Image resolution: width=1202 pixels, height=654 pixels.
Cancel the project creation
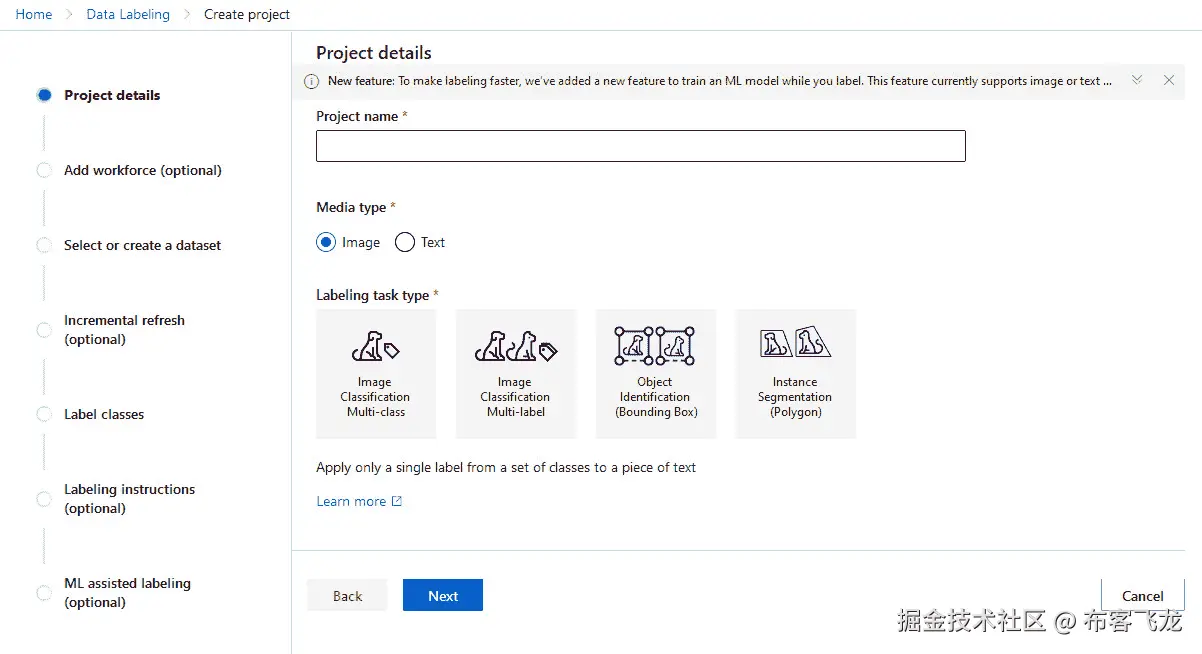pos(1142,595)
